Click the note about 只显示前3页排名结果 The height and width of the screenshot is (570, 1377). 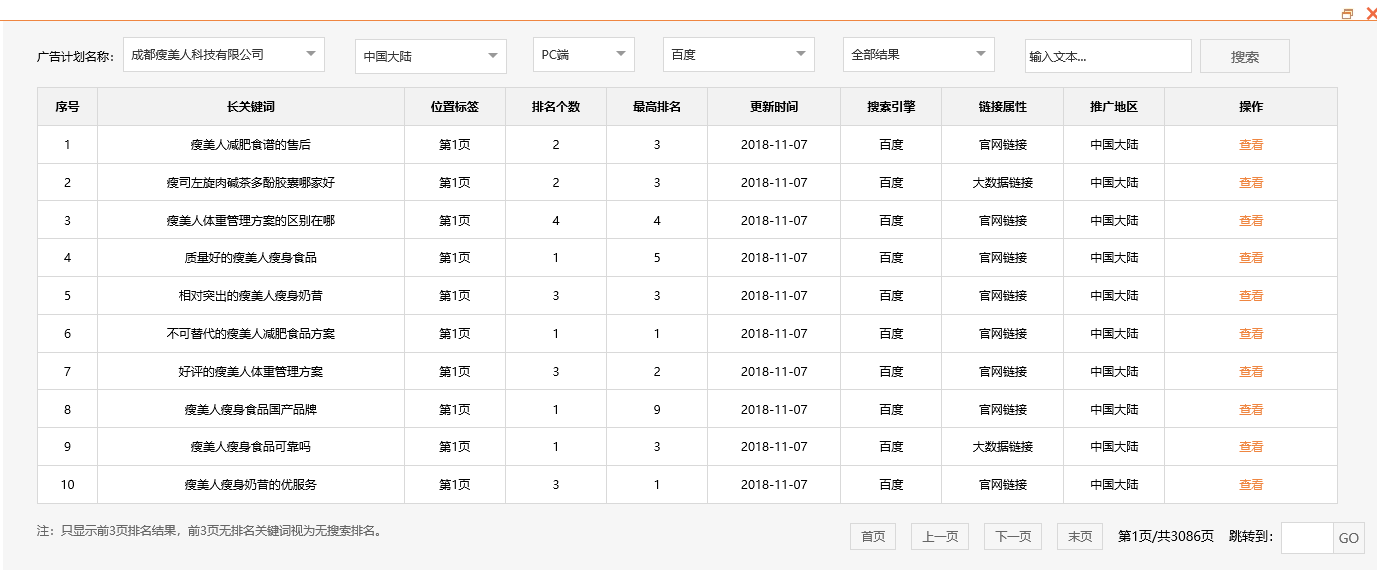209,531
